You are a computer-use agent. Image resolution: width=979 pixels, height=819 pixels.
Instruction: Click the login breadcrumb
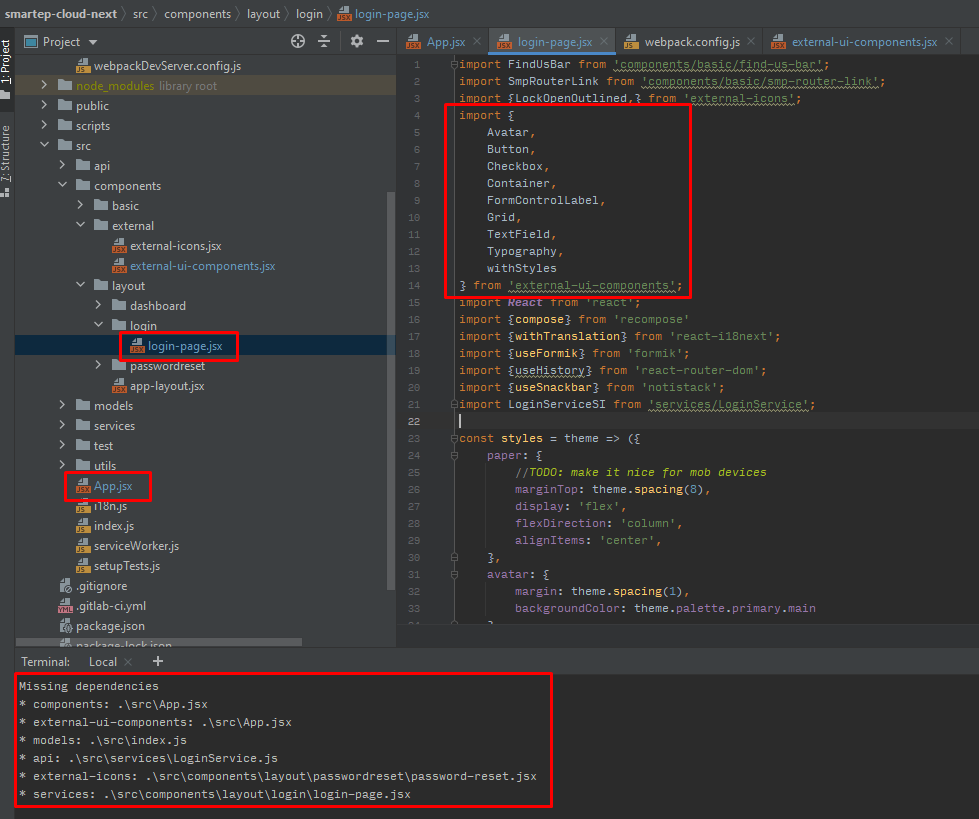(x=309, y=14)
